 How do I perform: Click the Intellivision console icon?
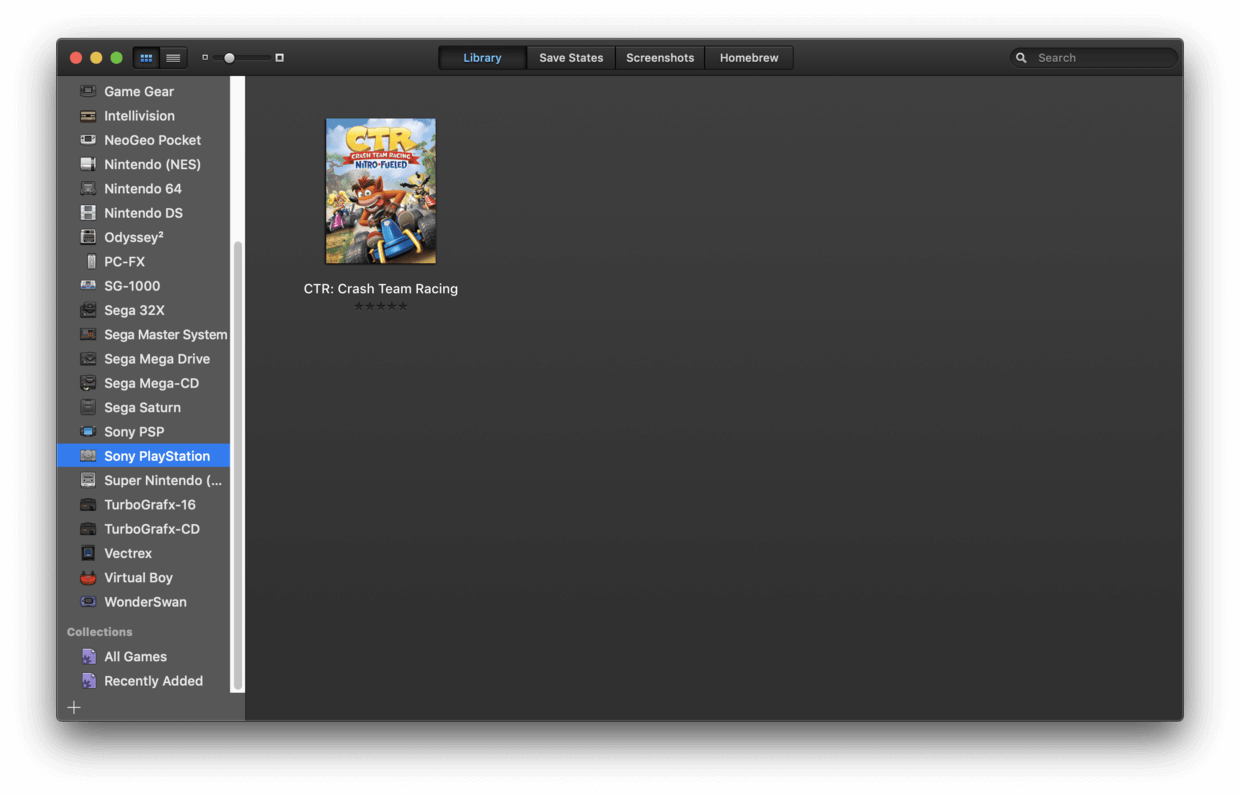click(x=88, y=116)
